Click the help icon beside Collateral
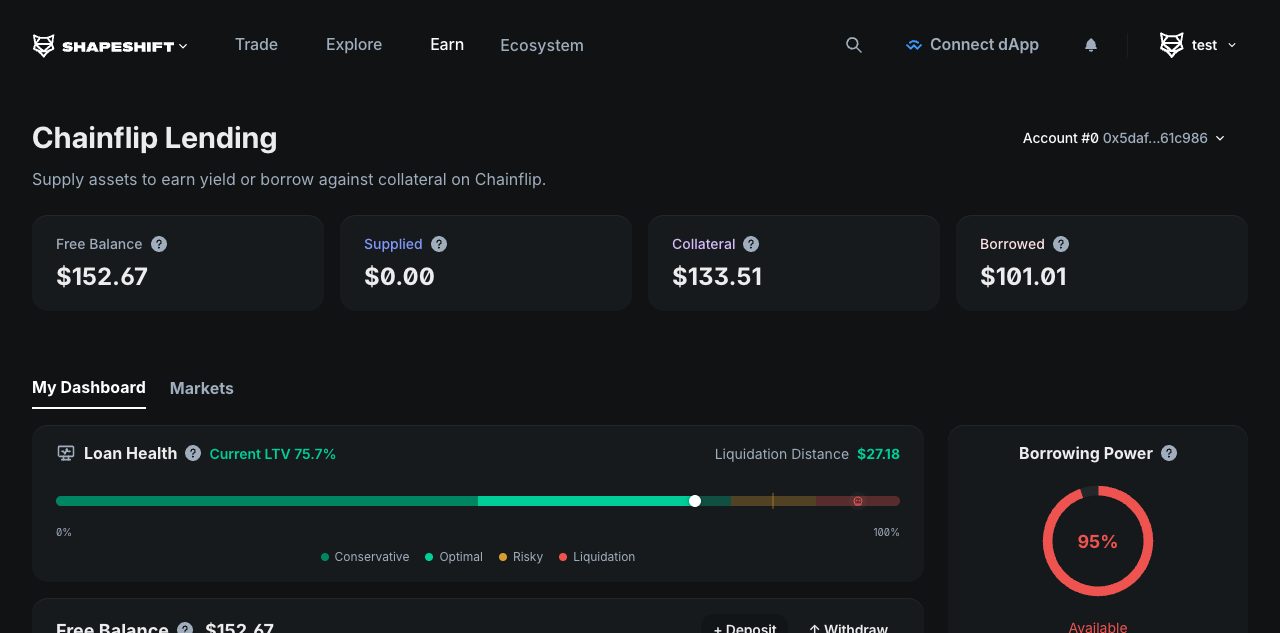This screenshot has height=633, width=1280. click(x=750, y=243)
